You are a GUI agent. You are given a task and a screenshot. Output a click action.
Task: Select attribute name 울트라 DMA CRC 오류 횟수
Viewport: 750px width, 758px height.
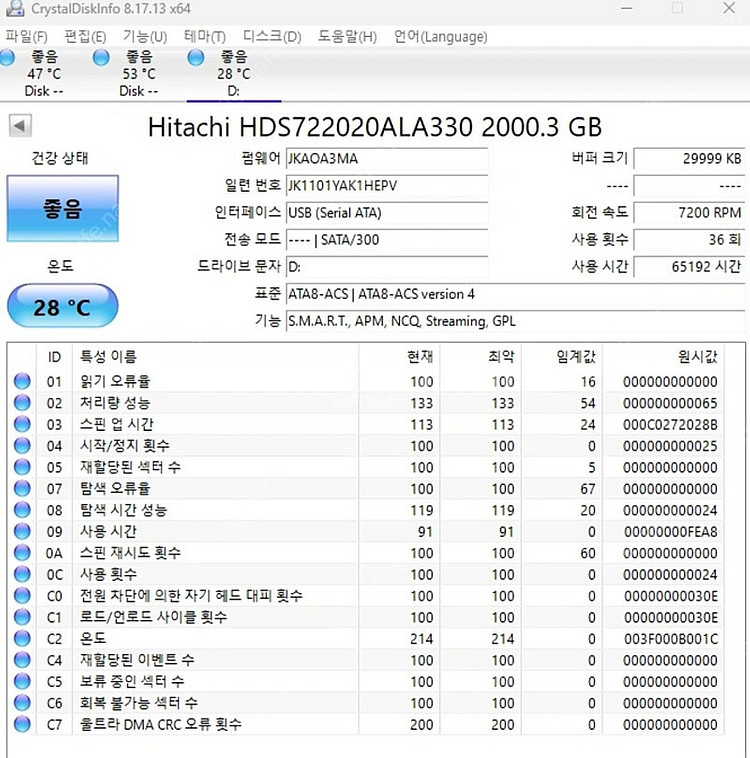161,724
